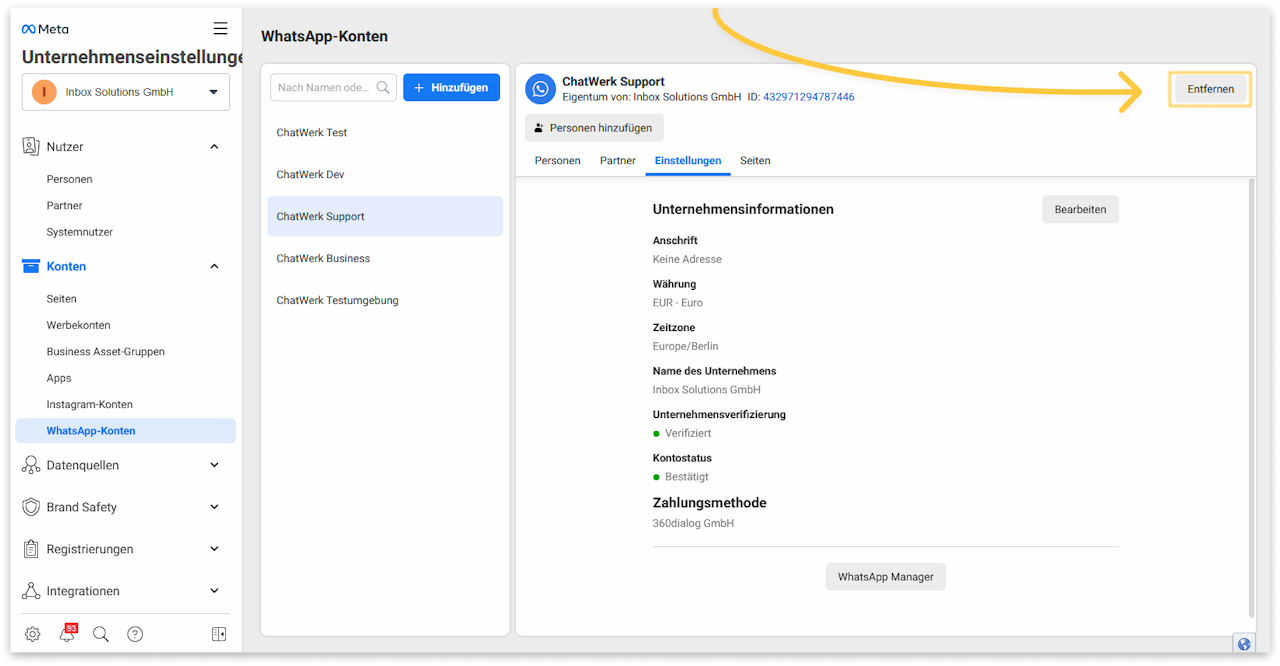Open the hamburger menu icon
This screenshot has width=1280, height=666.
pos(220,28)
